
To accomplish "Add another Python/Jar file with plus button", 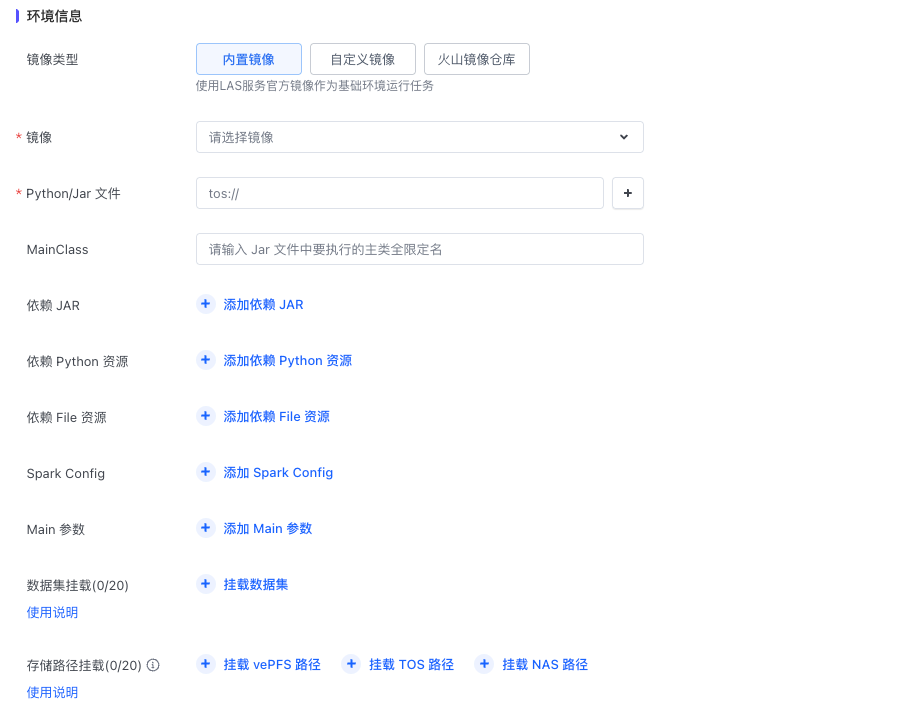I will (x=627, y=193).
